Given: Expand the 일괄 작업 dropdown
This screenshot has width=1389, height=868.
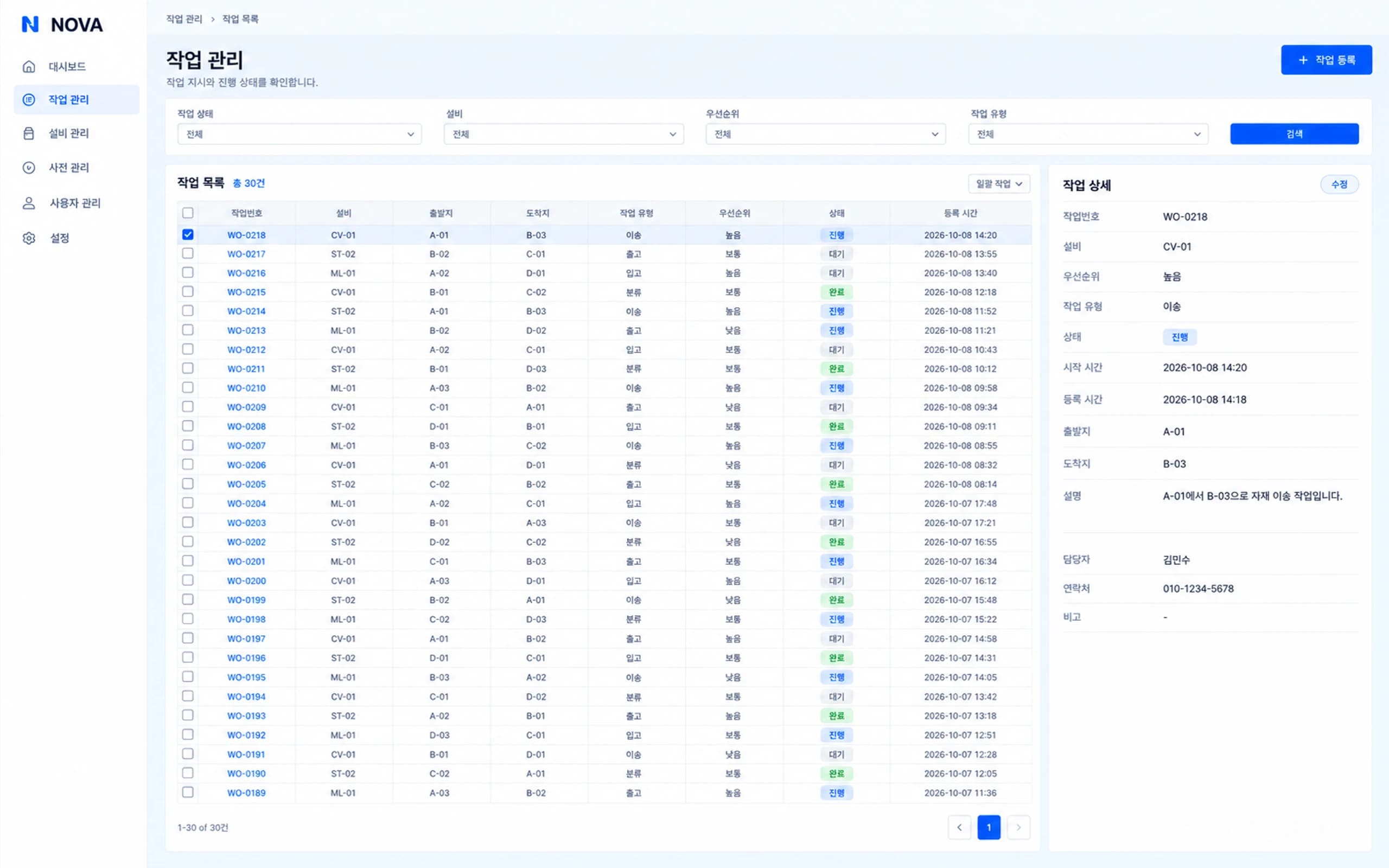Looking at the screenshot, I should point(999,184).
